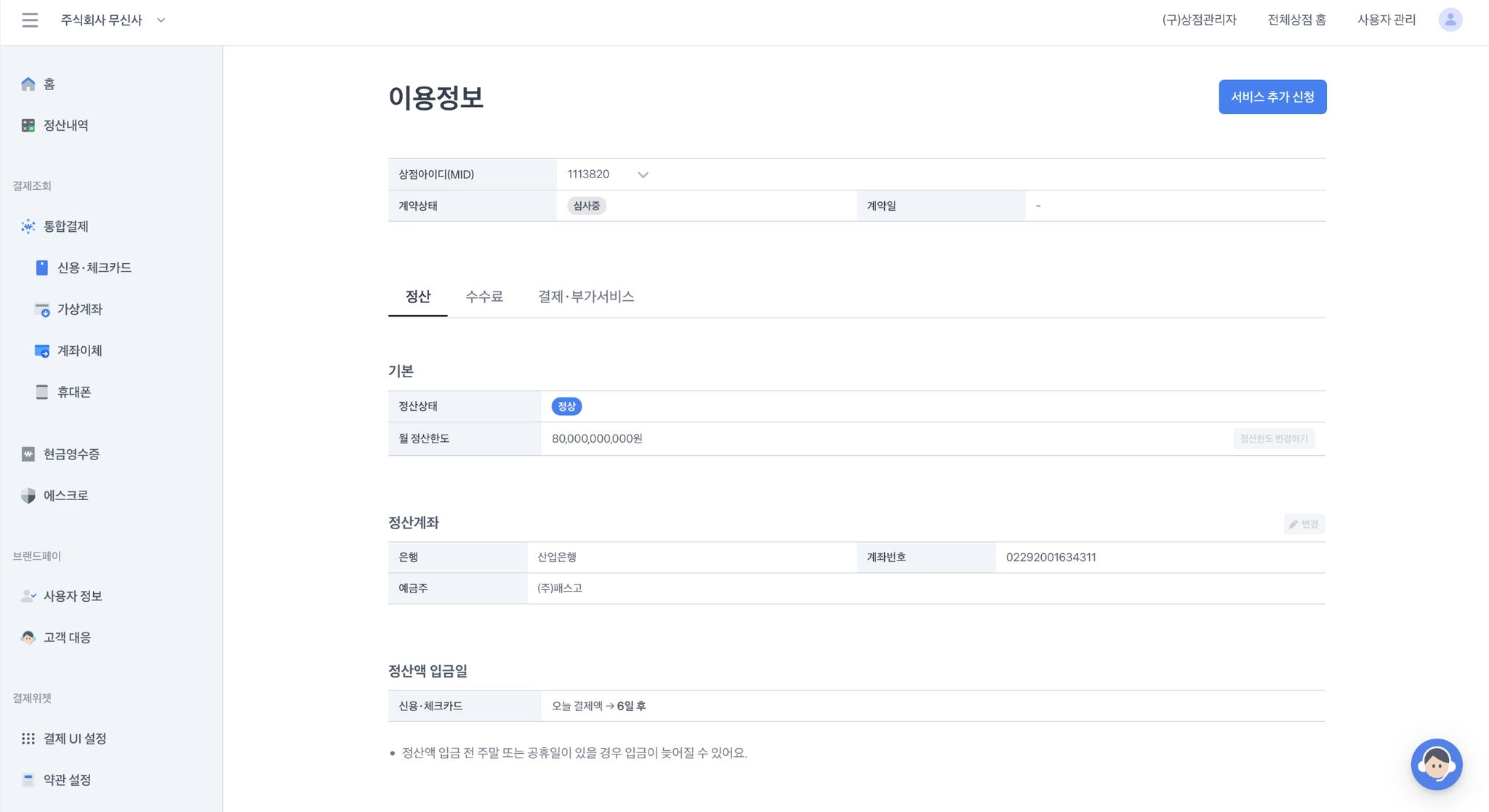Open the 전체상점 홈 link
This screenshot has width=1489, height=812.
(x=1296, y=20)
